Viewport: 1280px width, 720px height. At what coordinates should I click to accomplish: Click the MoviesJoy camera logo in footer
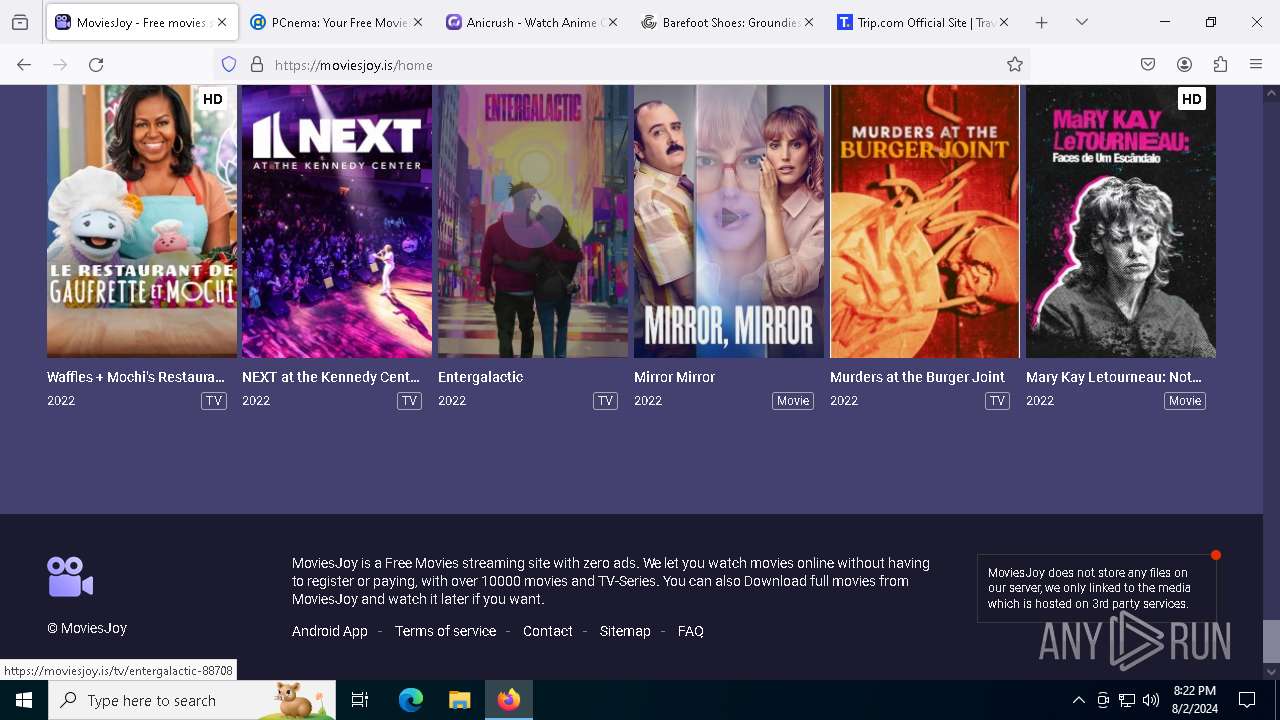point(70,577)
